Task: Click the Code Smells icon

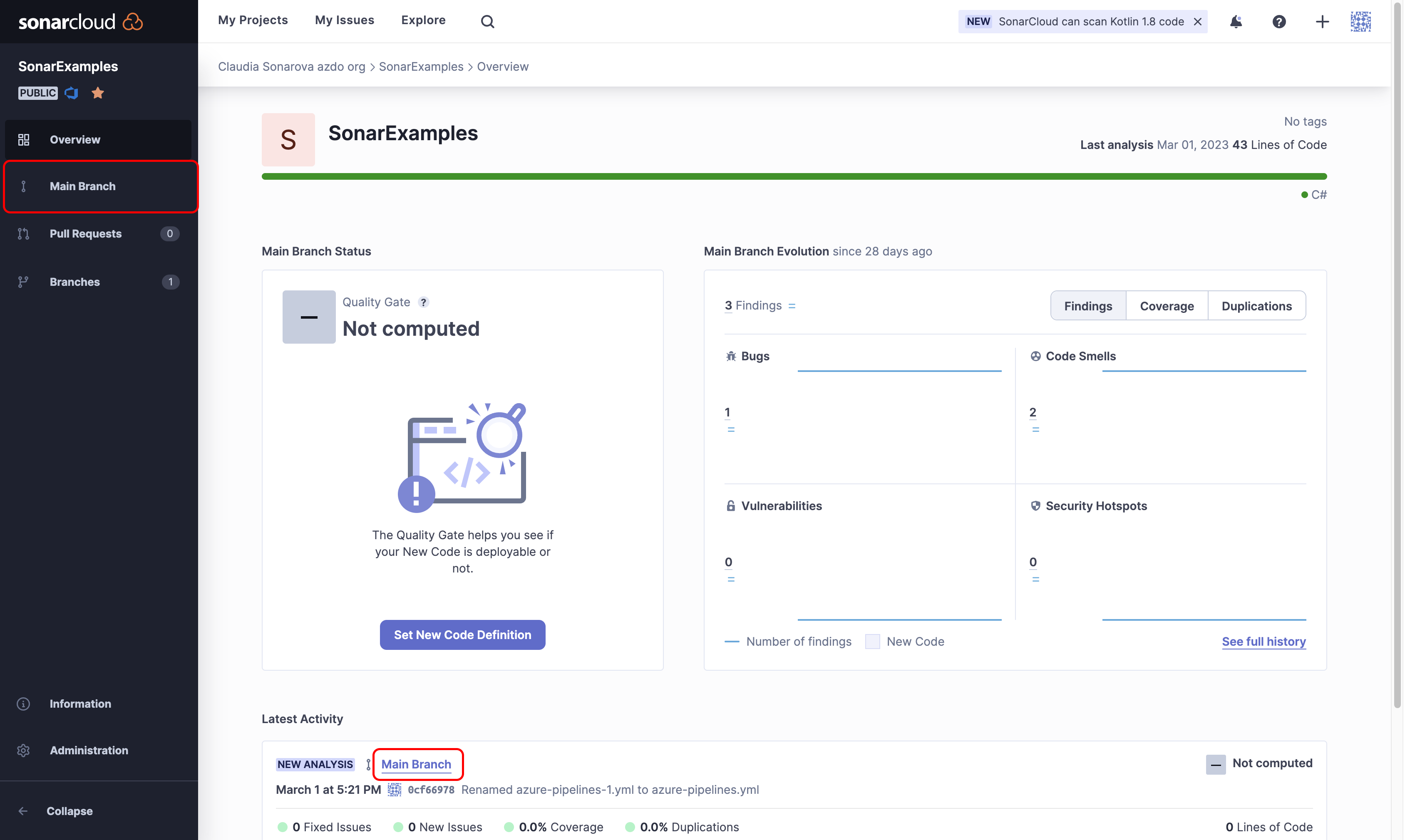Action: (x=1035, y=357)
